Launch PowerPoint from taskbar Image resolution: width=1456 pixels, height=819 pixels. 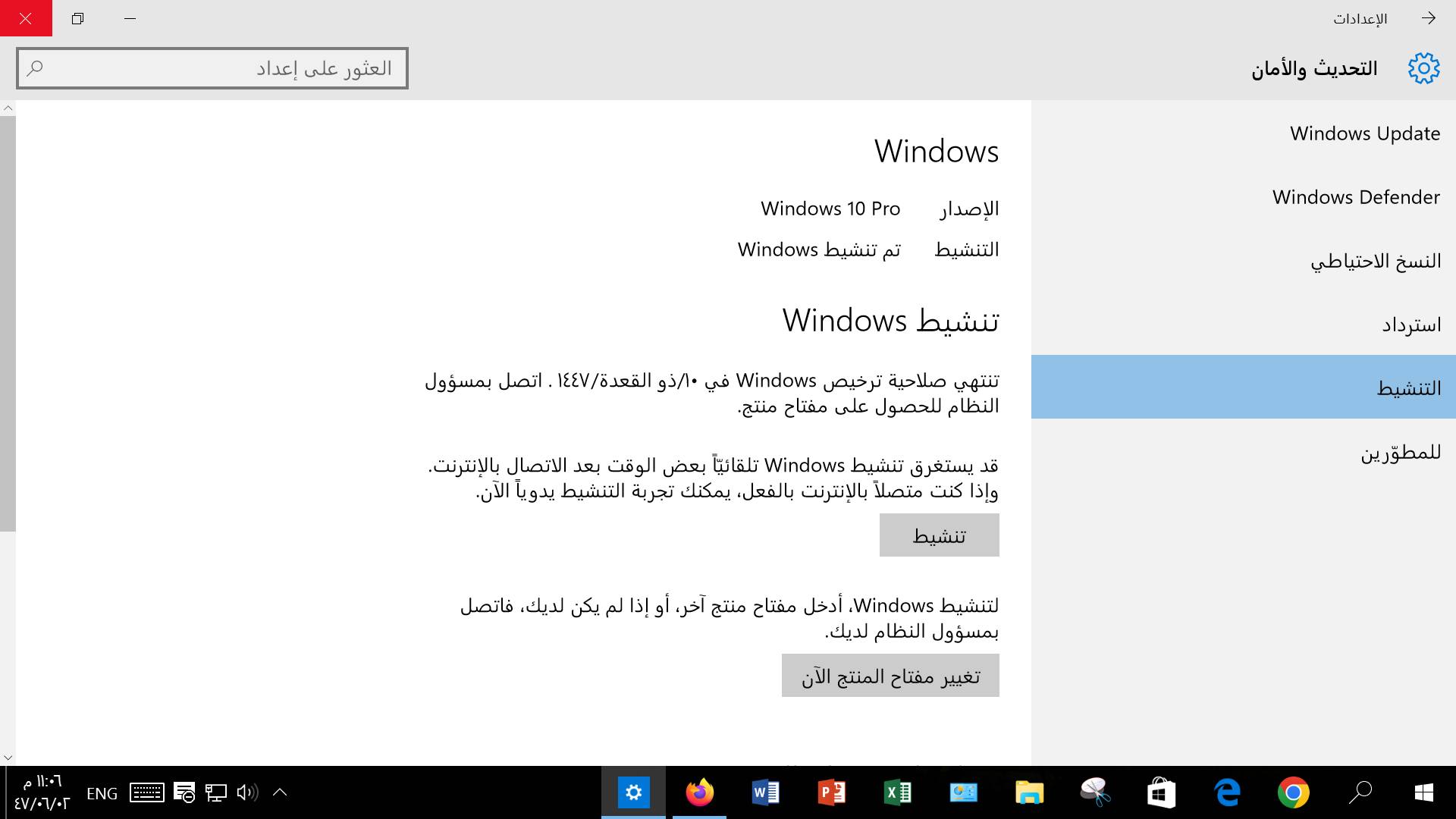pos(832,792)
